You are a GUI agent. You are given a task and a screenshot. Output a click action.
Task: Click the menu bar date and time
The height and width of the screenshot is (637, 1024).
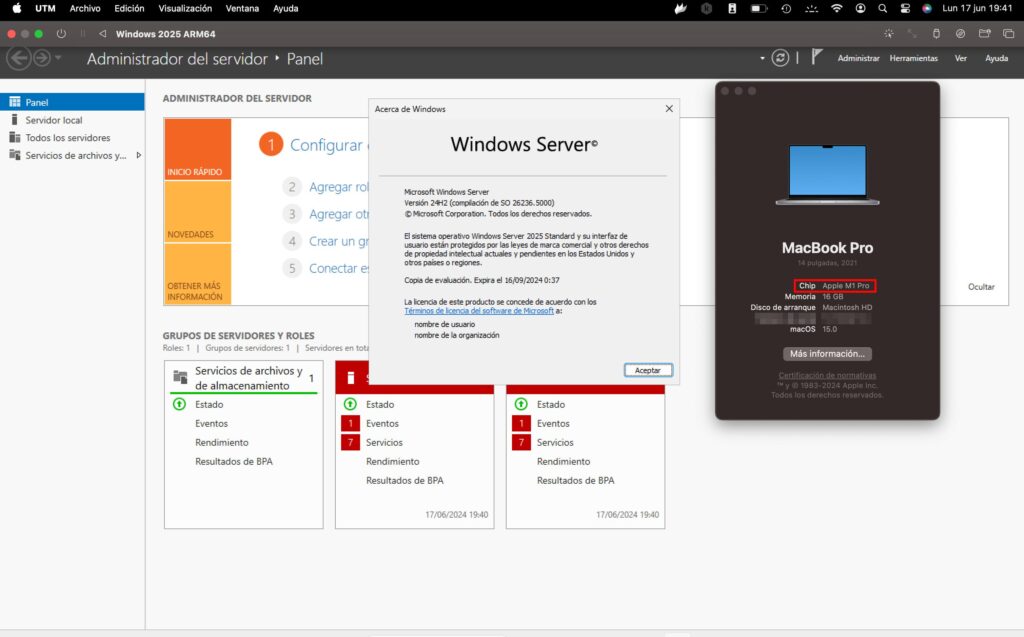977,8
